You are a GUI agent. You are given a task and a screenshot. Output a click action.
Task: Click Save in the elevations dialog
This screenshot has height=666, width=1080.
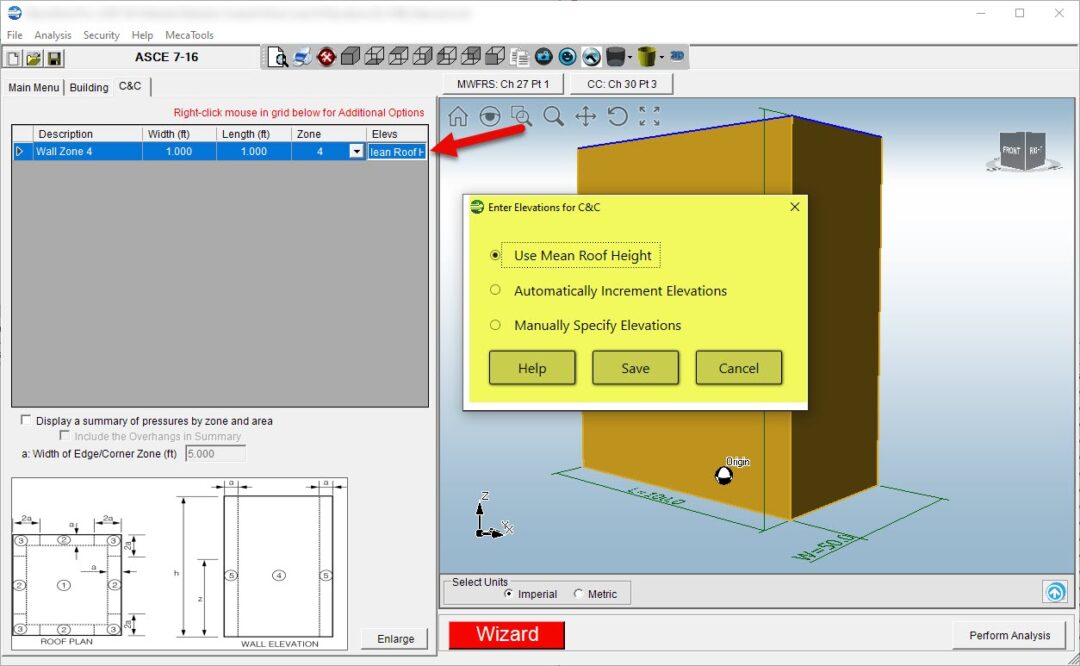pyautogui.click(x=635, y=368)
